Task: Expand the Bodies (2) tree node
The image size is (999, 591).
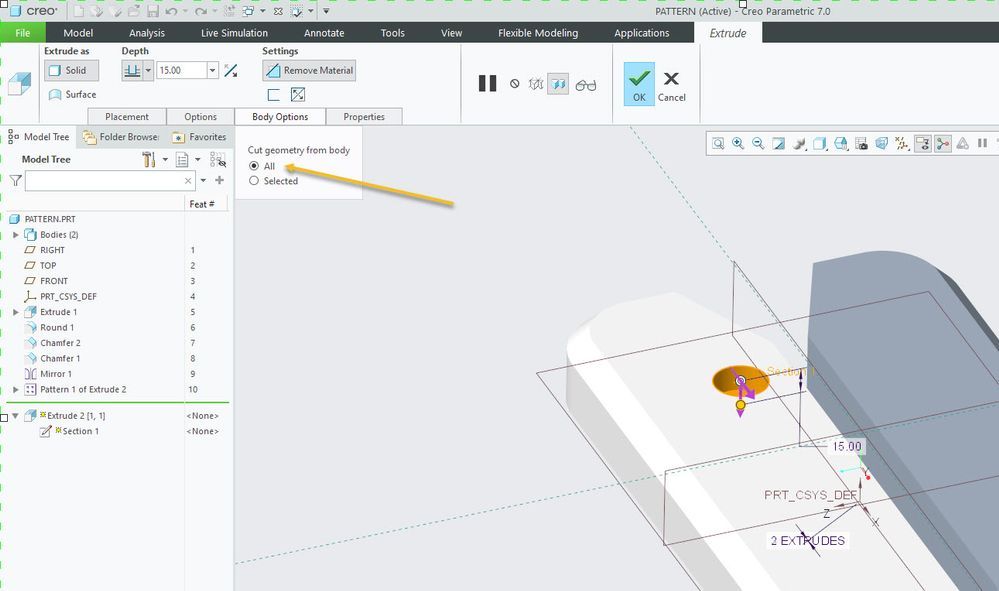Action: 16,235
